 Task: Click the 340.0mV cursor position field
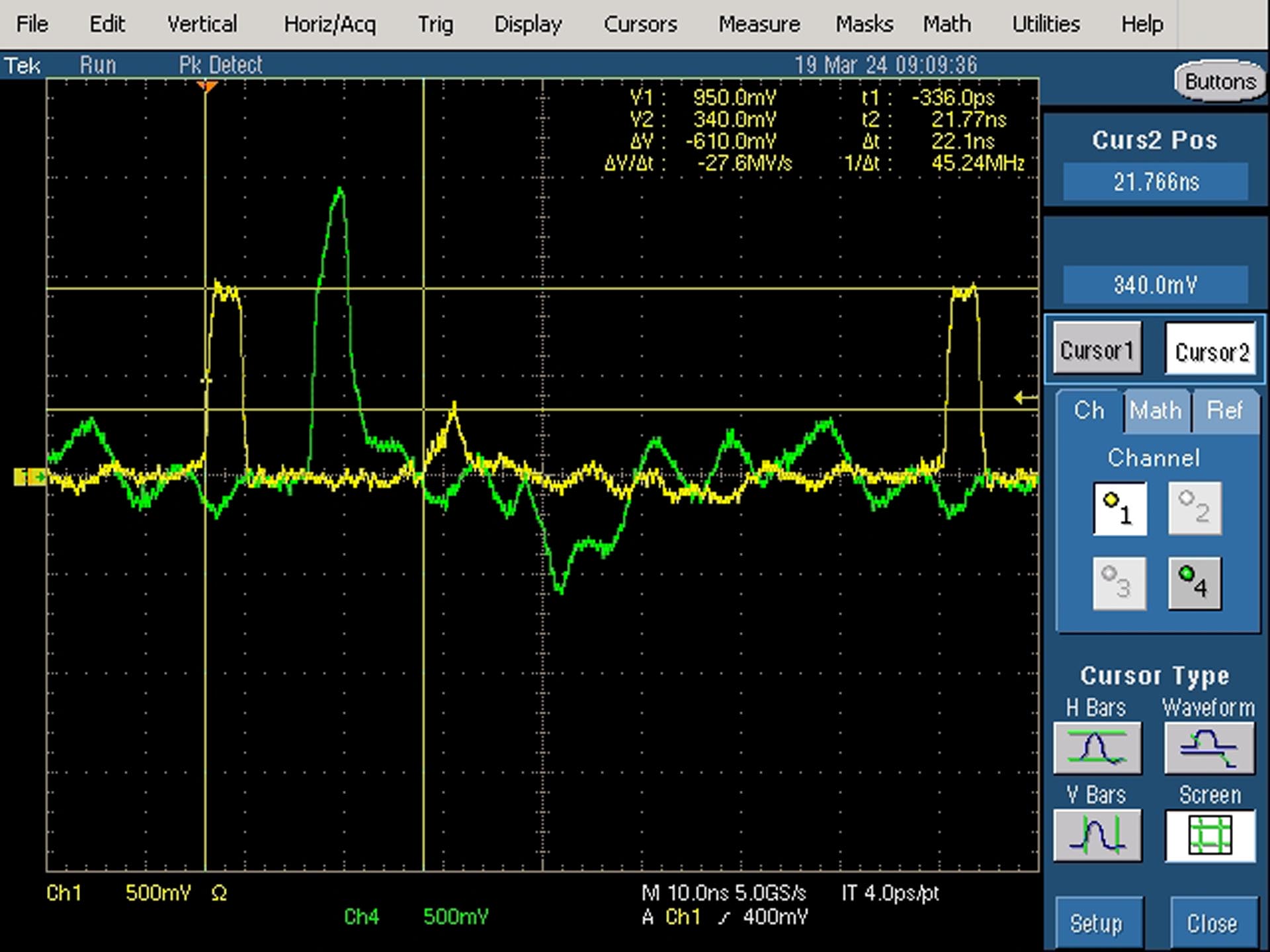pos(1156,284)
